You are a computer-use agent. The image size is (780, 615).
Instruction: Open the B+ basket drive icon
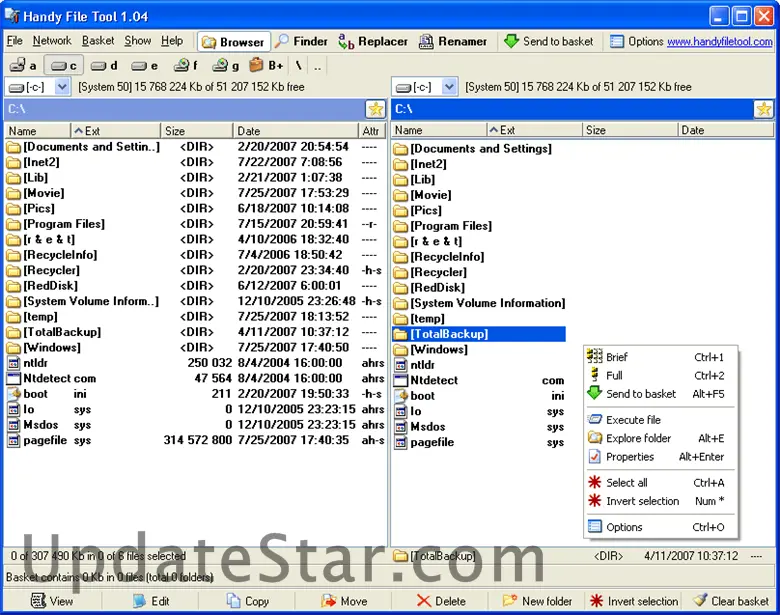(266, 65)
